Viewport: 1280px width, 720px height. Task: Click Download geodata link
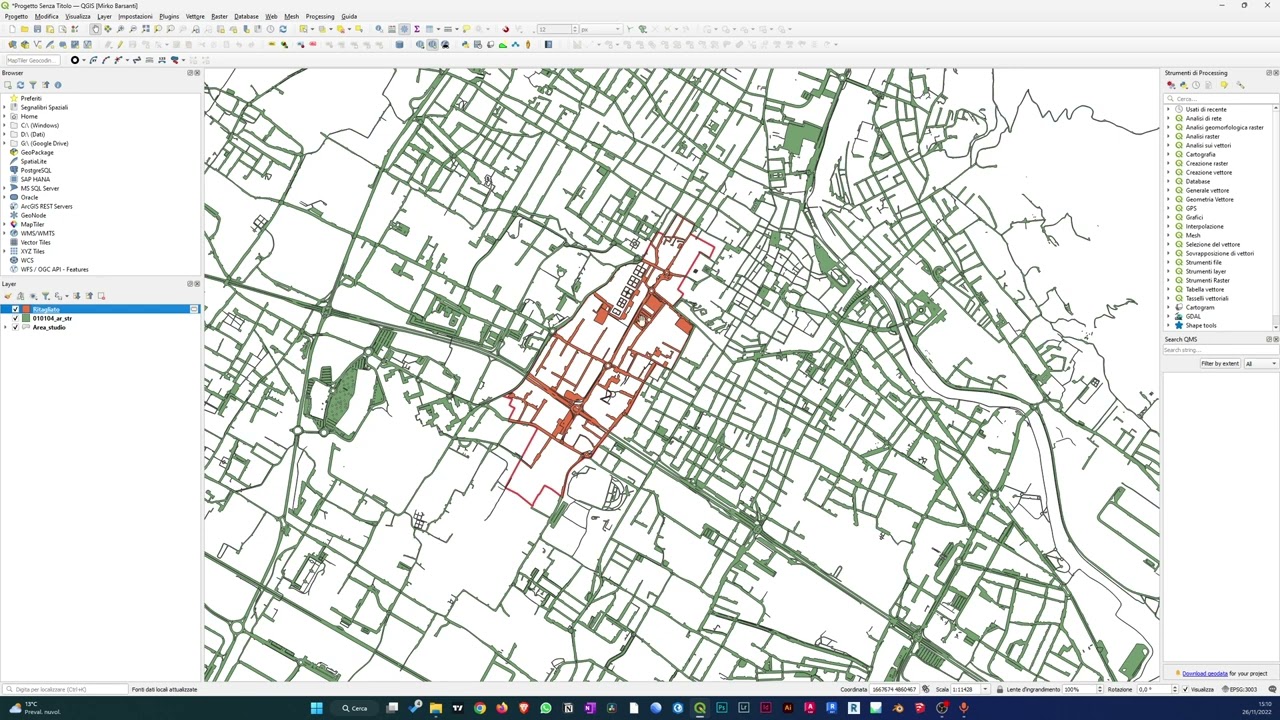pyautogui.click(x=1204, y=673)
